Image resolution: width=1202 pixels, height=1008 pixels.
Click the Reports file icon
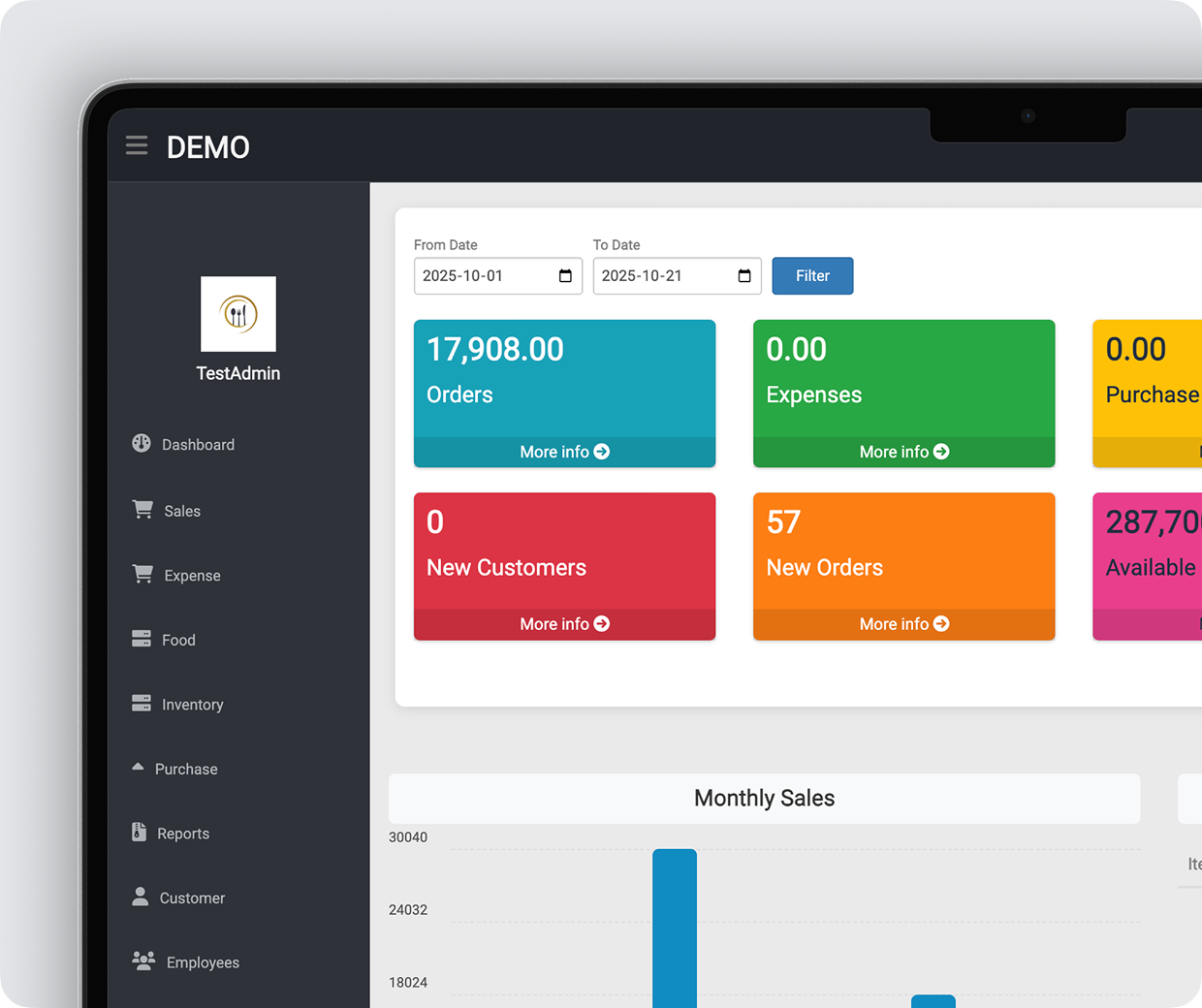click(139, 832)
